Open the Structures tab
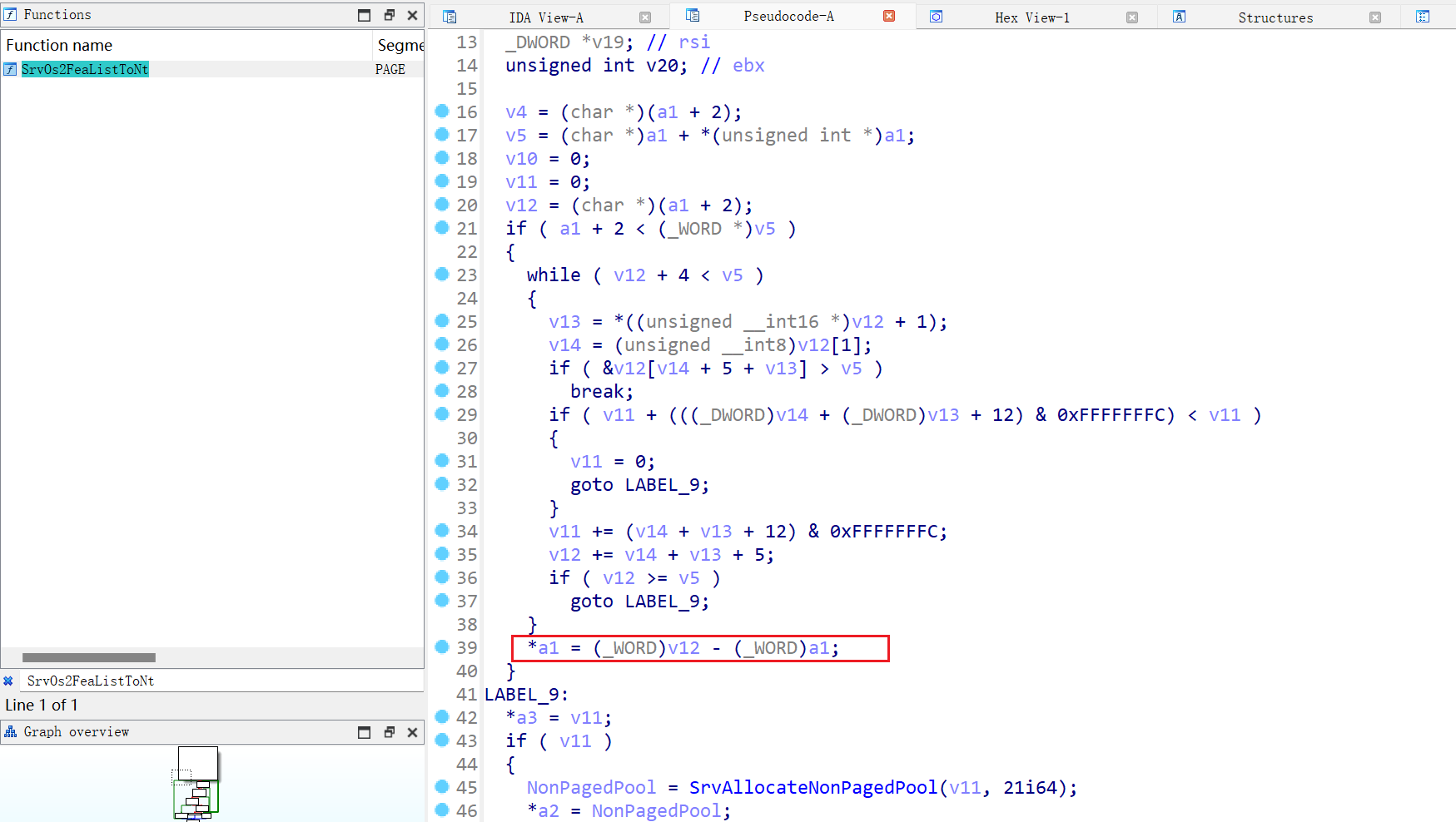Screen dimensions: 1456x822 1275,17
